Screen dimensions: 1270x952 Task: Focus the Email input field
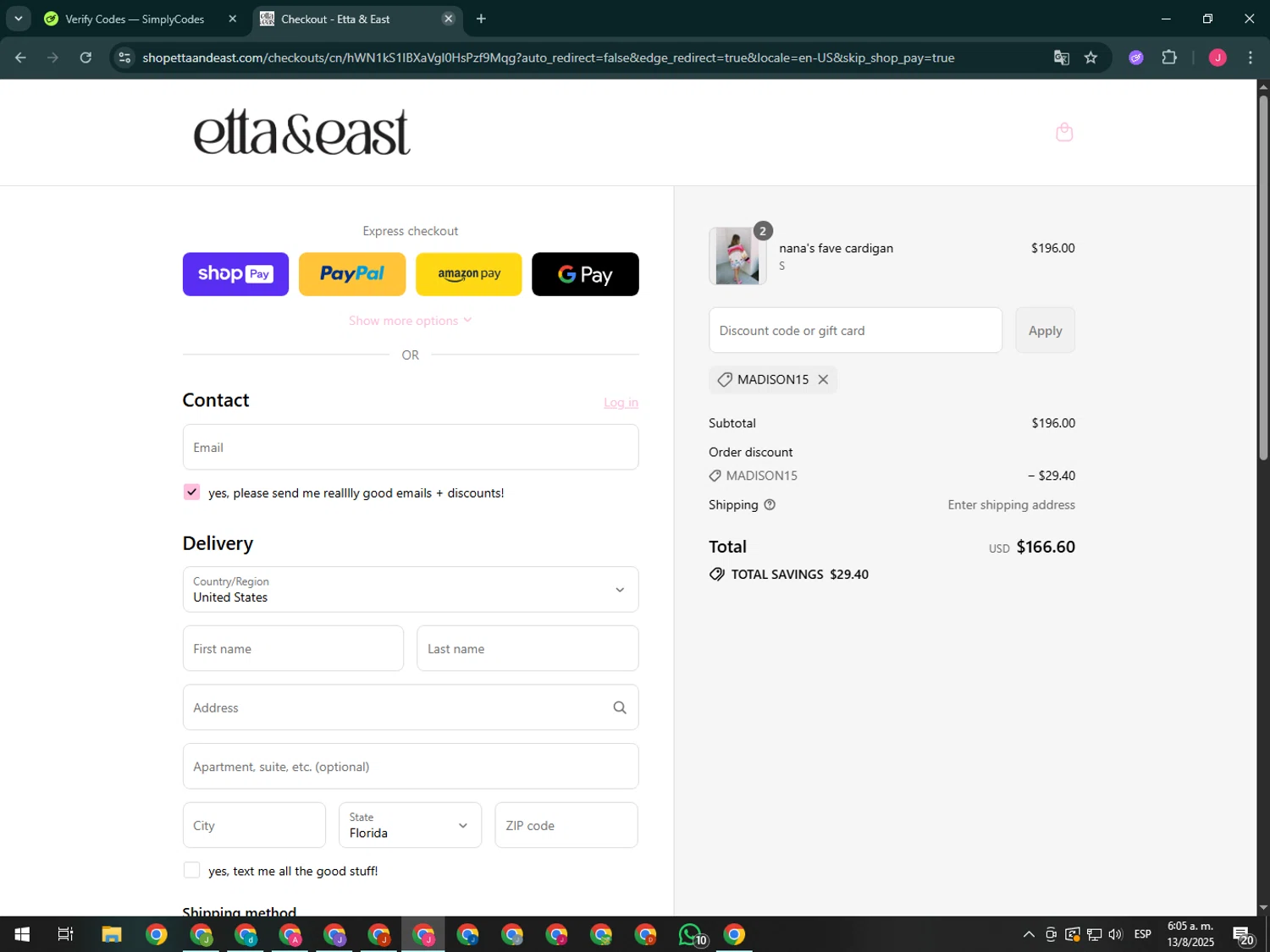(411, 448)
